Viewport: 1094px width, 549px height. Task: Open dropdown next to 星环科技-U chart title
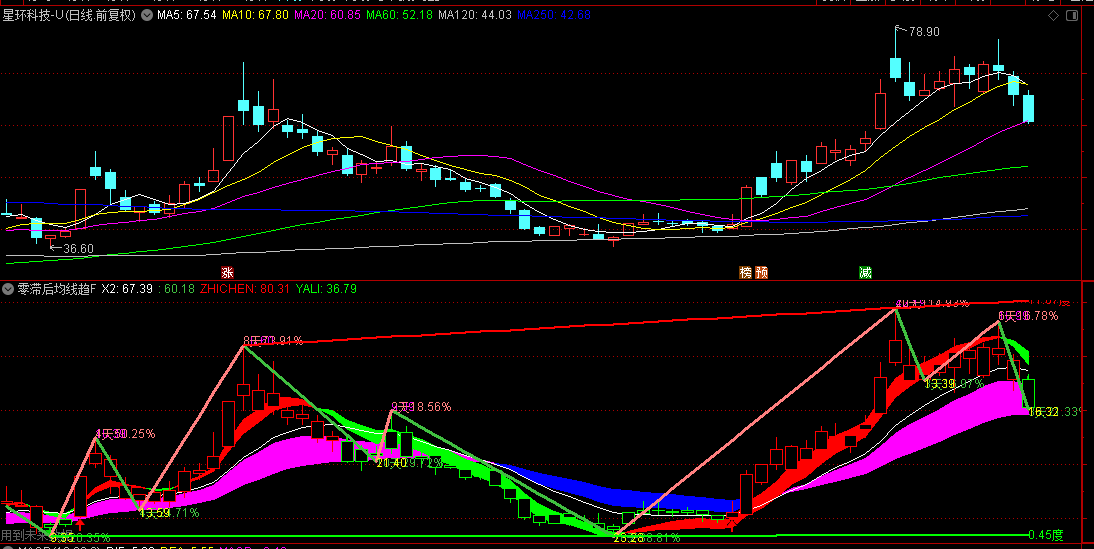point(147,15)
